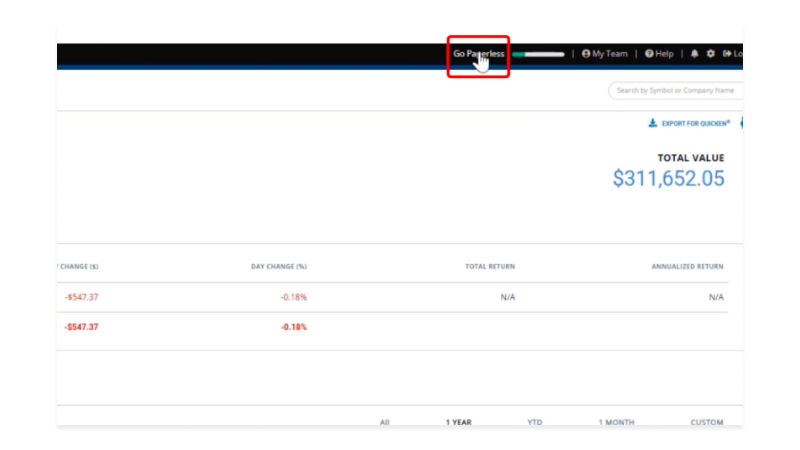
Task: Sort by Annualized Return column
Action: 687,266
